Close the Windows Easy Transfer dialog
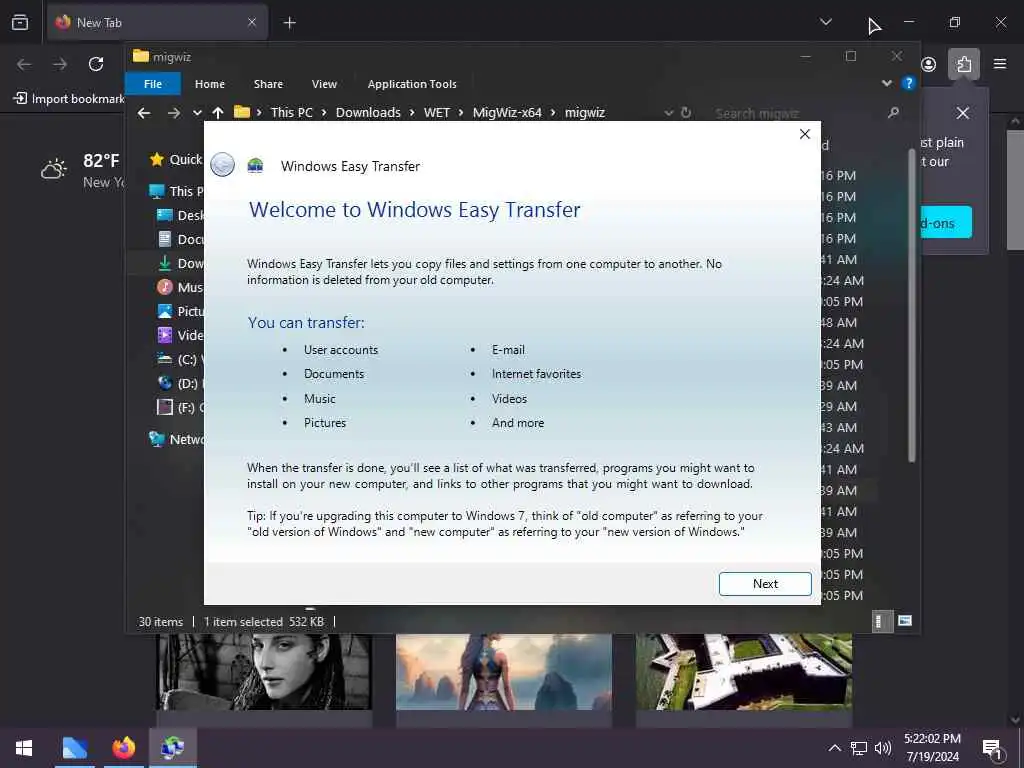Image resolution: width=1024 pixels, height=768 pixels. [x=805, y=134]
